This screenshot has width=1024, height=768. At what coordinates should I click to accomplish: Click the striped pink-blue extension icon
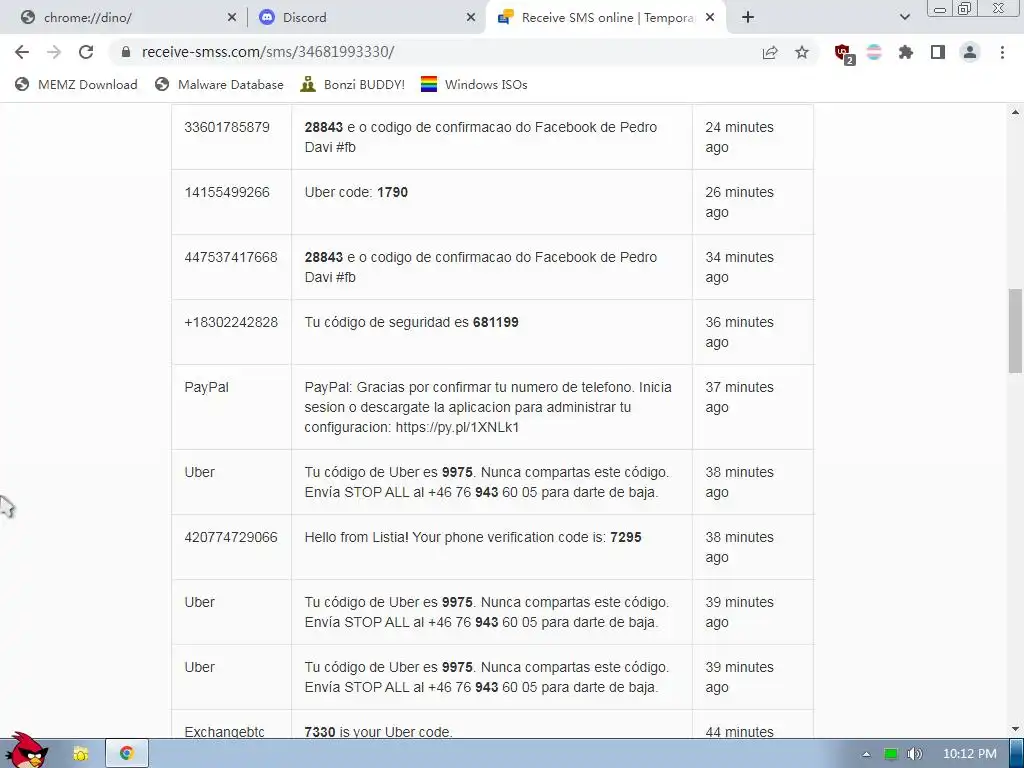pyautogui.click(x=874, y=52)
